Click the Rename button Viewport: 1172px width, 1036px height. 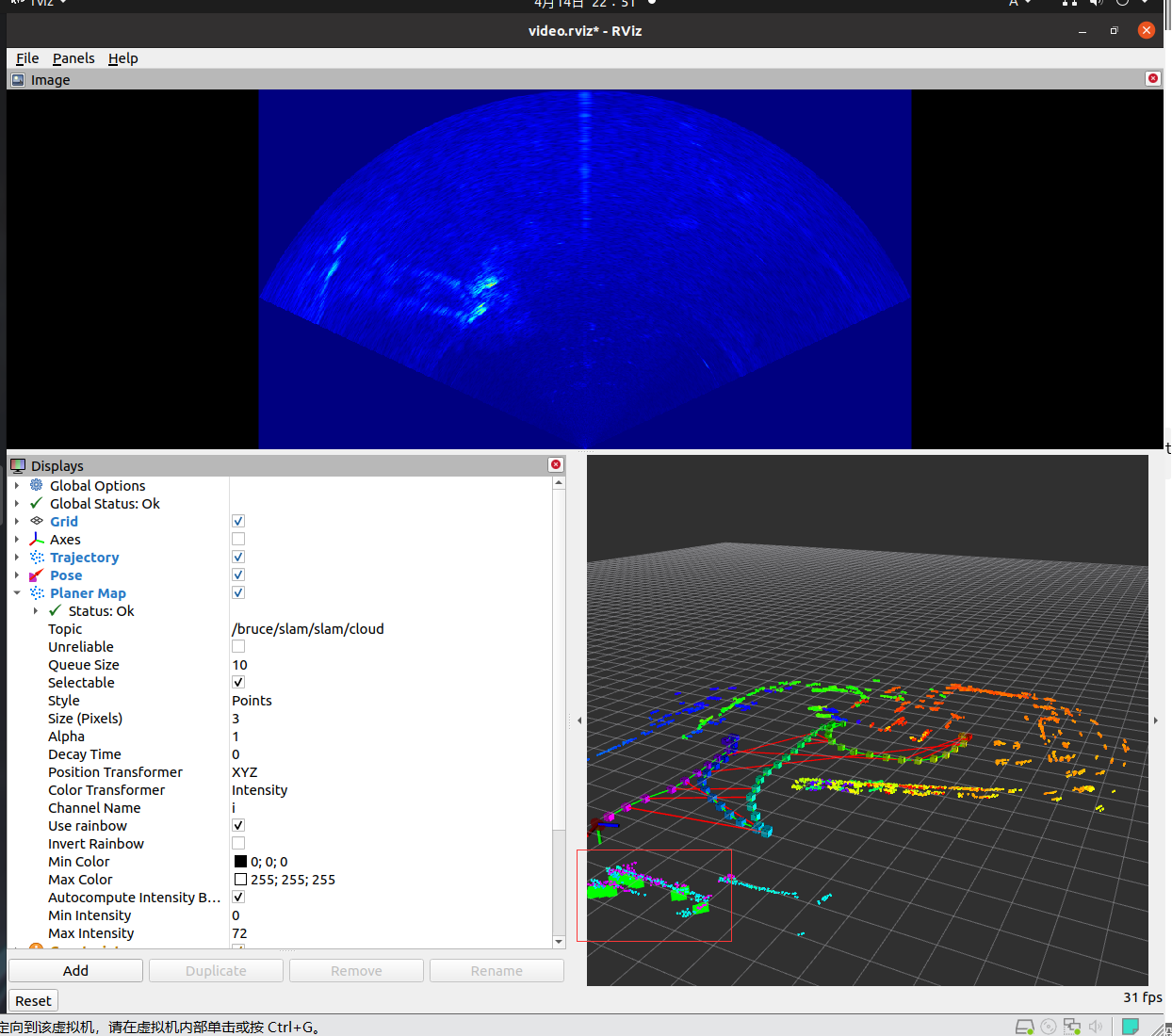[496, 970]
